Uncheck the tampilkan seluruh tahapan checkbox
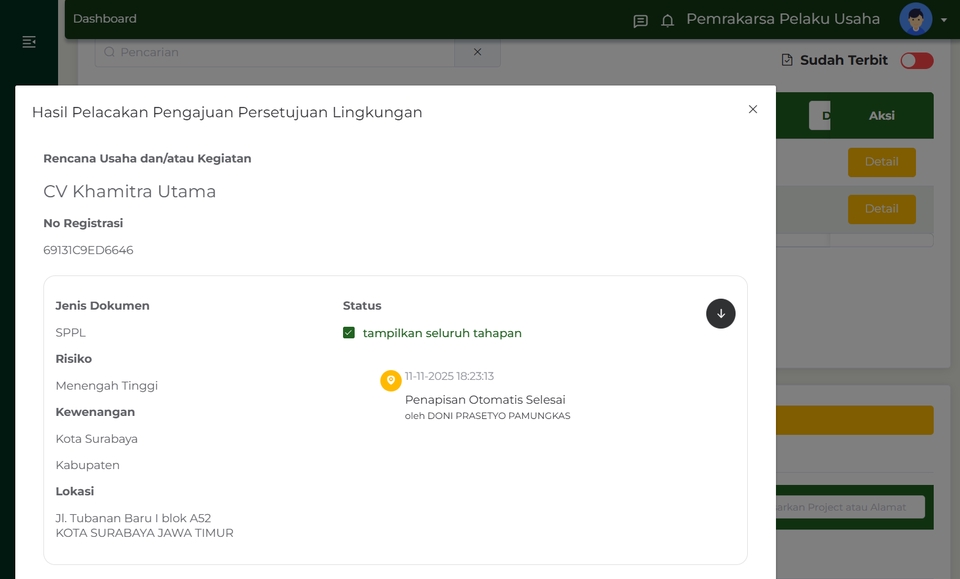This screenshot has width=960, height=579. (x=349, y=333)
